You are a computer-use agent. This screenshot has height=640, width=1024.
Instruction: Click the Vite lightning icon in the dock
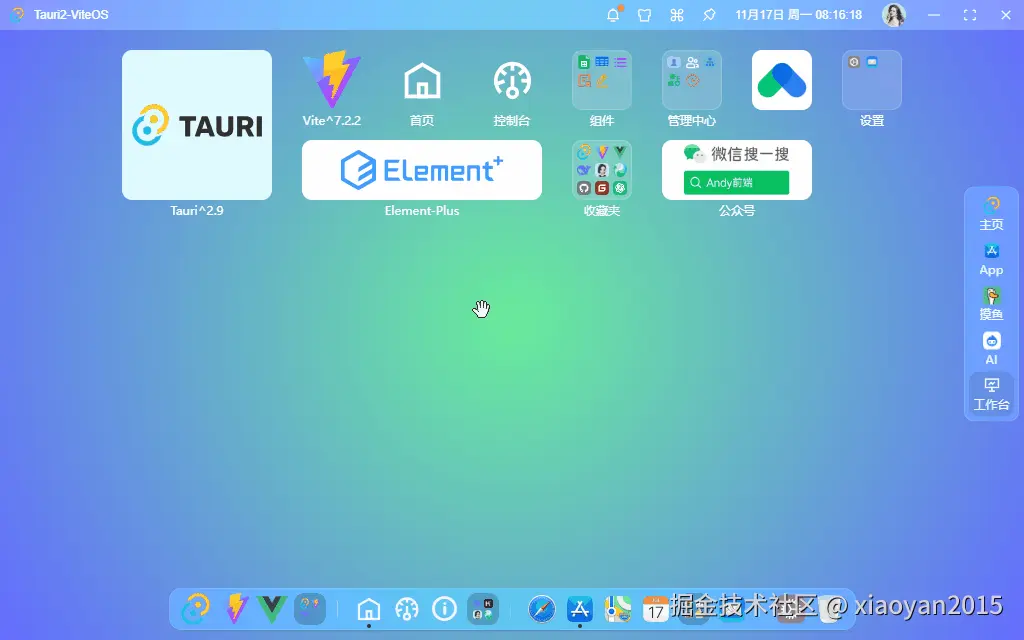[236, 609]
